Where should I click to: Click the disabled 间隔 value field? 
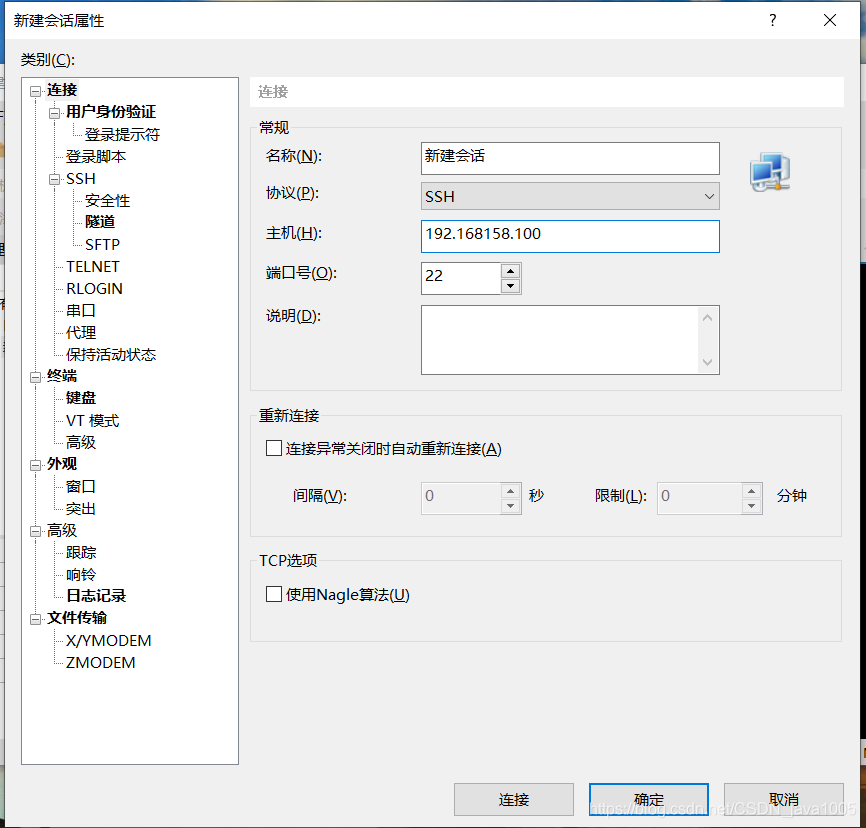pos(461,498)
